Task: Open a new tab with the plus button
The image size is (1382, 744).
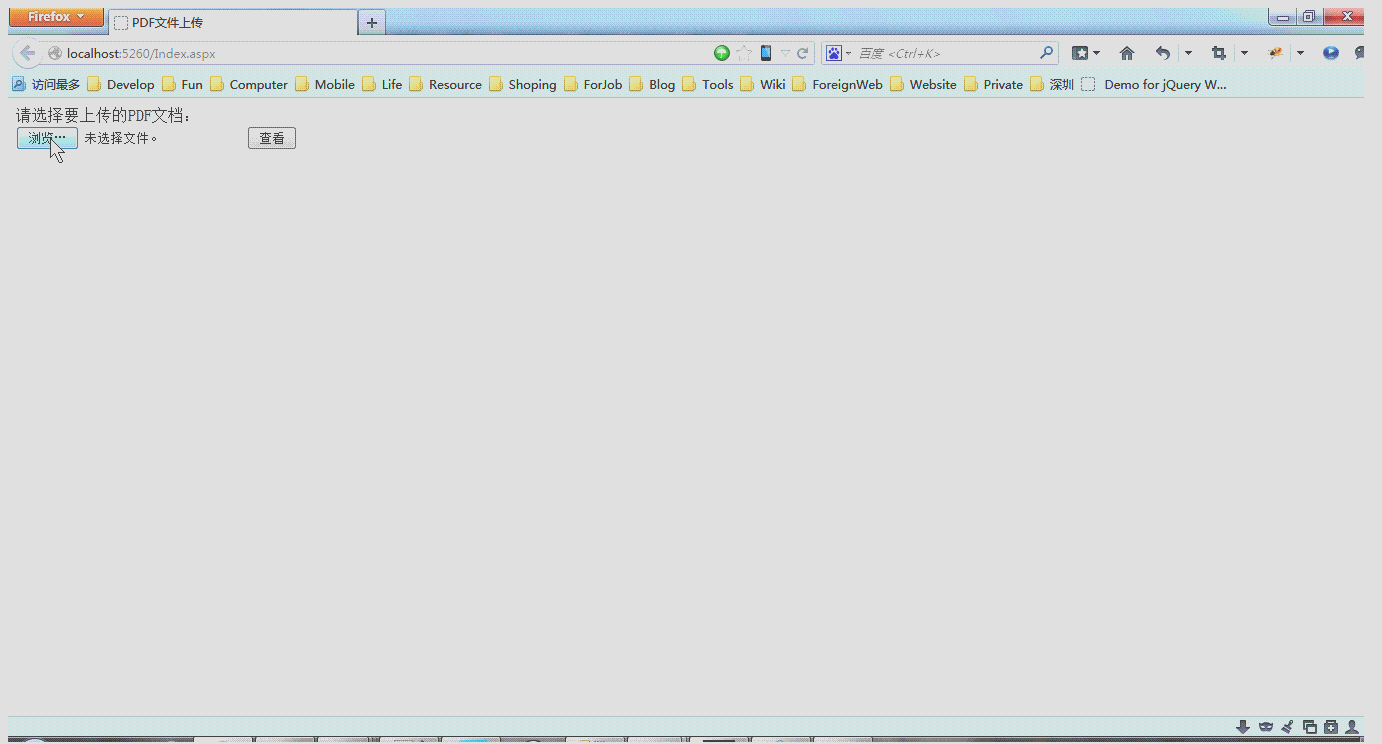Action: click(372, 22)
